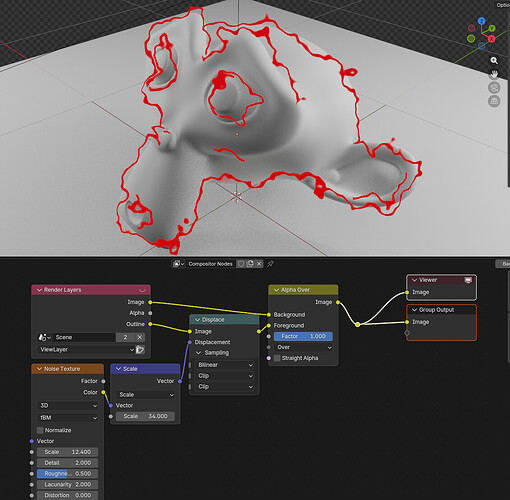The image size is (510, 500).
Task: Open the Over blend type dropdown
Action: [x=304, y=347]
